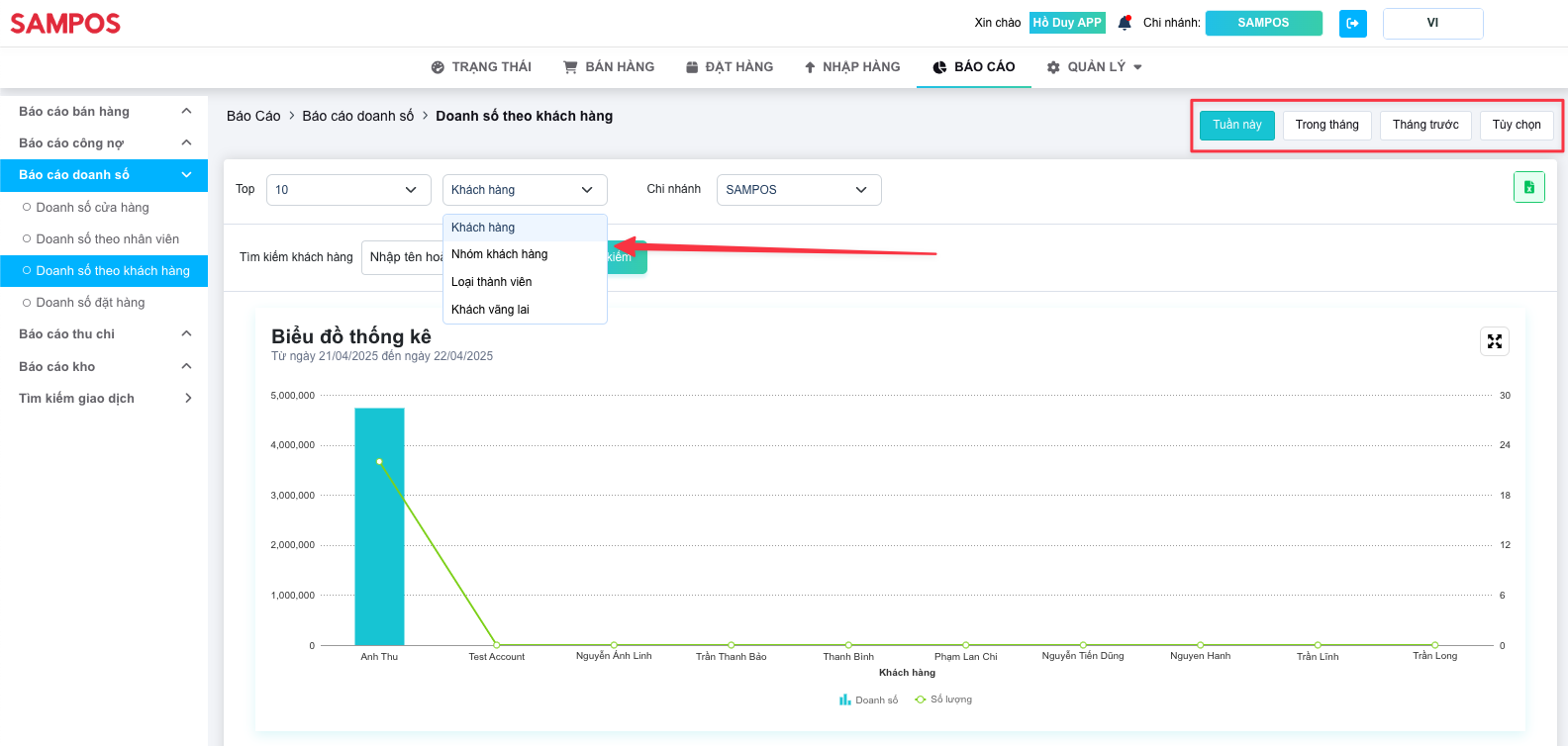1568x746 pixels.
Task: Expand Báo cáo thu chi section
Action: click(x=104, y=334)
